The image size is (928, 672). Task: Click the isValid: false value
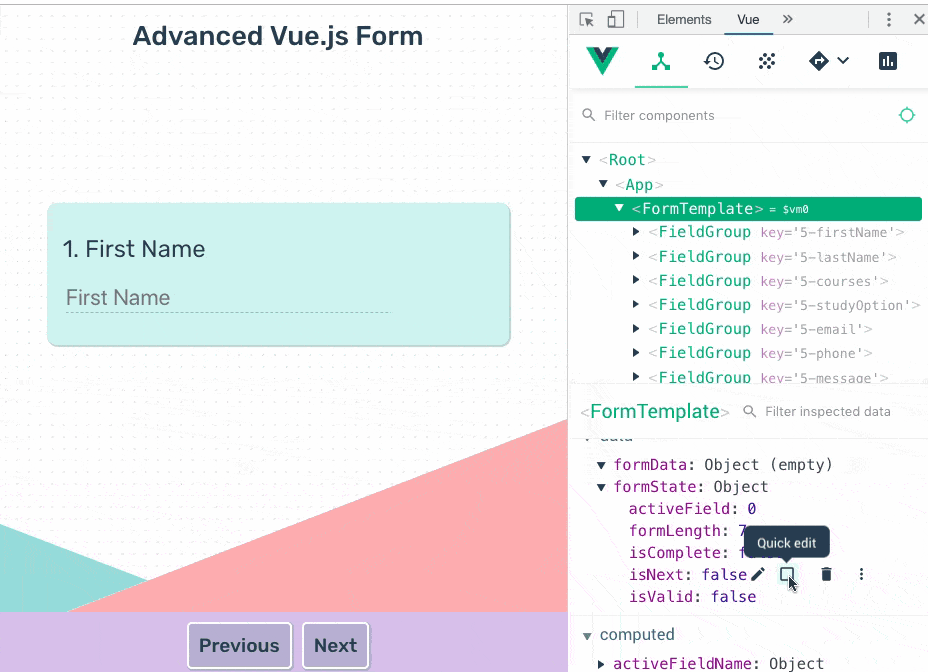[733, 597]
